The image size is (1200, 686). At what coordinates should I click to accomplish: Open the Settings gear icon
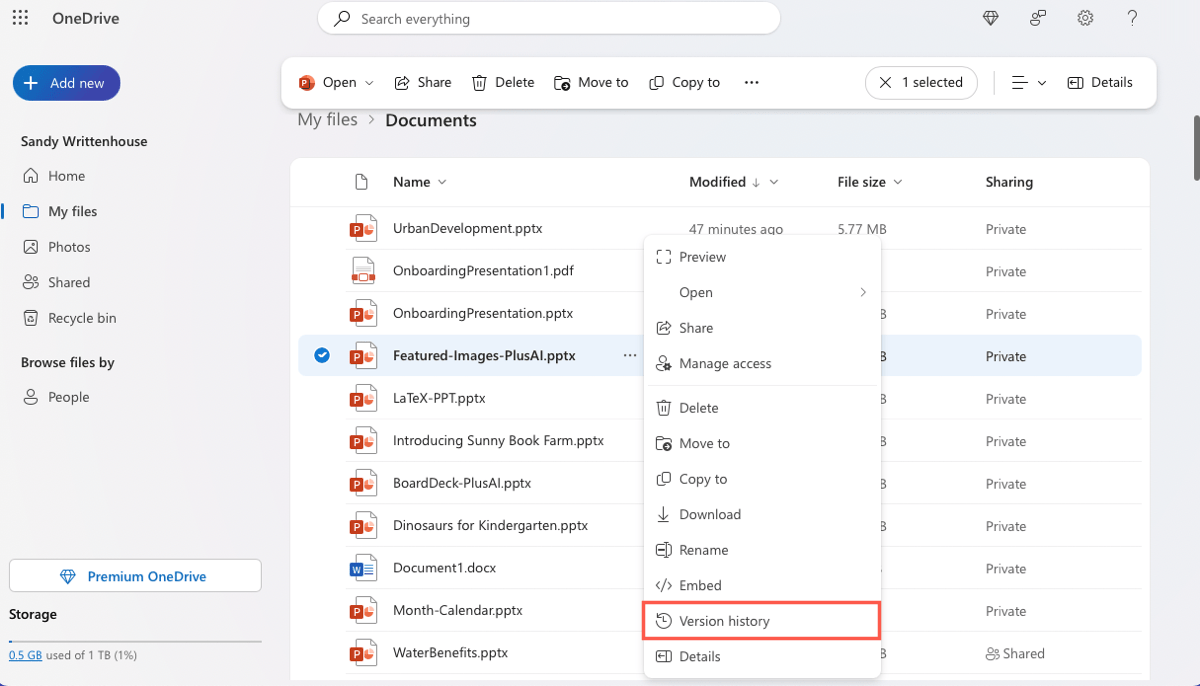[x=1085, y=18]
